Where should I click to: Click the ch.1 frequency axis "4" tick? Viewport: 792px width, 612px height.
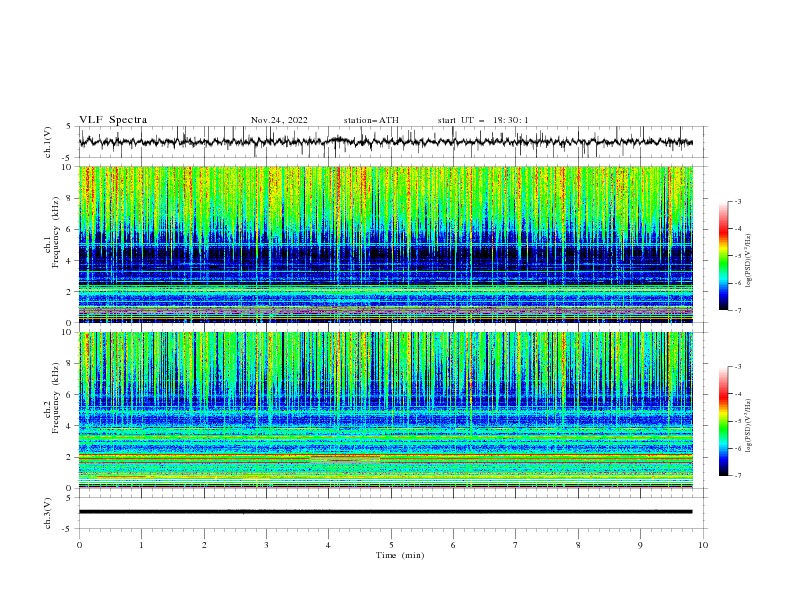[70, 261]
